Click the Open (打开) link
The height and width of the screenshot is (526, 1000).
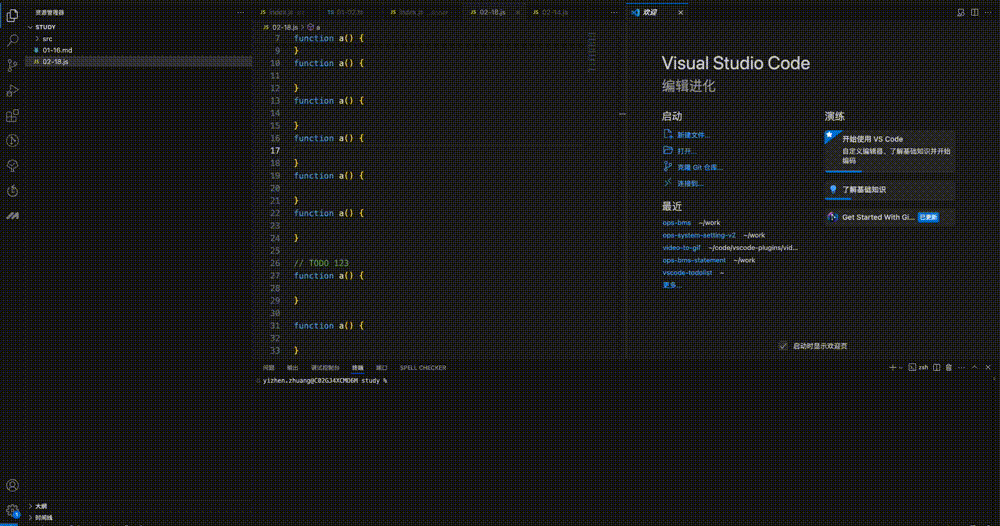(x=687, y=151)
